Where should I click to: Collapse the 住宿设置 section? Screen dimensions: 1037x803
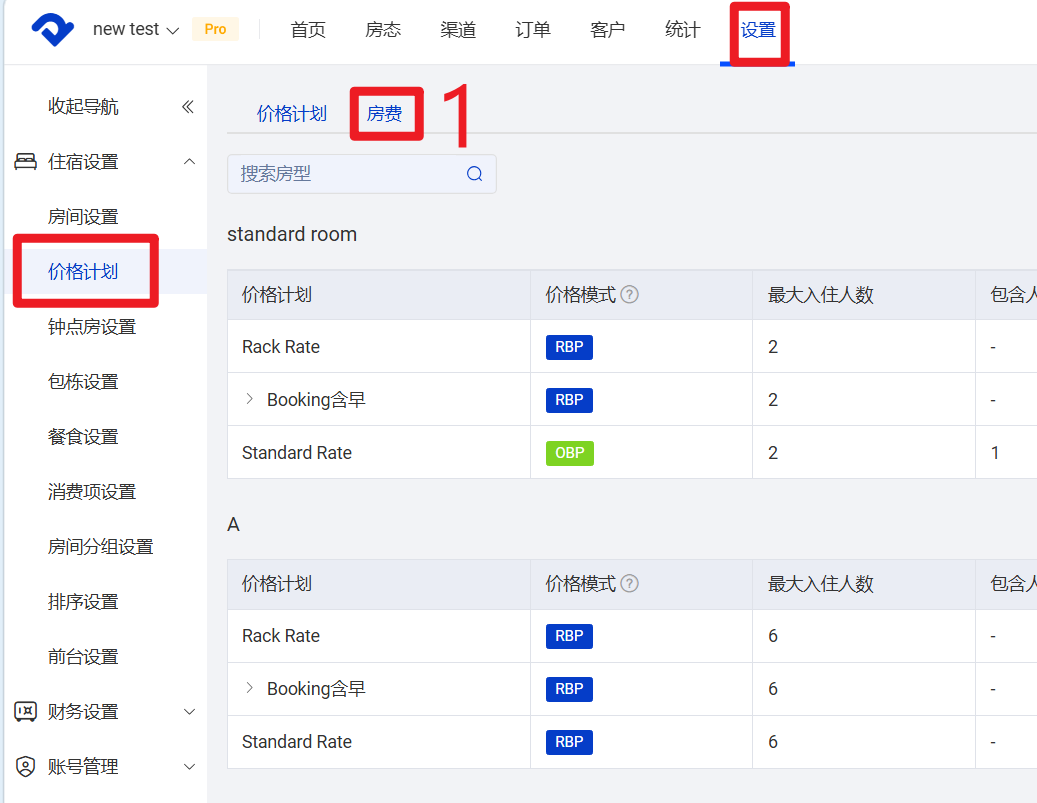coord(189,161)
